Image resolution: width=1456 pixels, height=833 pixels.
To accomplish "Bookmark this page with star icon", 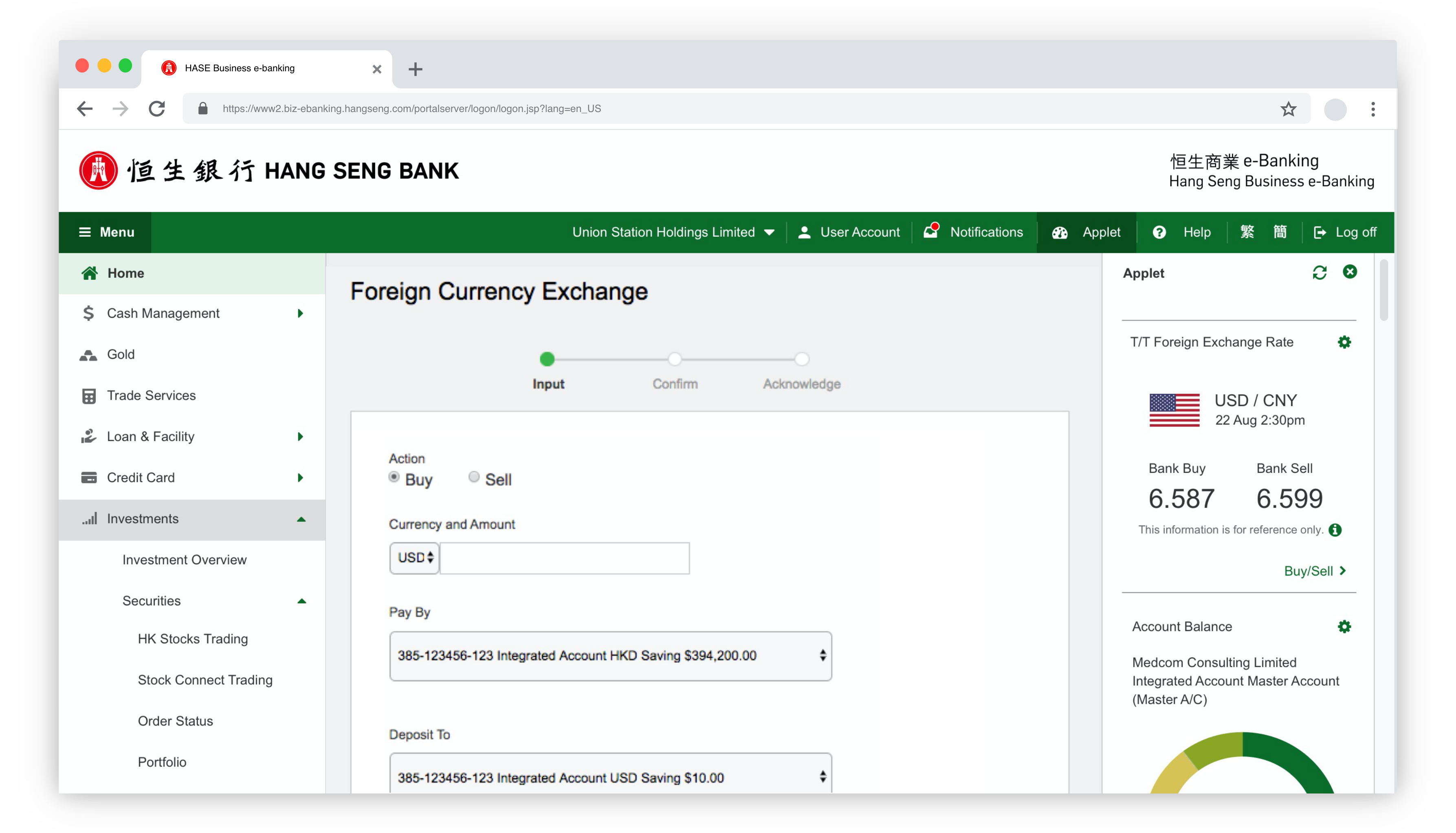I will point(1289,109).
